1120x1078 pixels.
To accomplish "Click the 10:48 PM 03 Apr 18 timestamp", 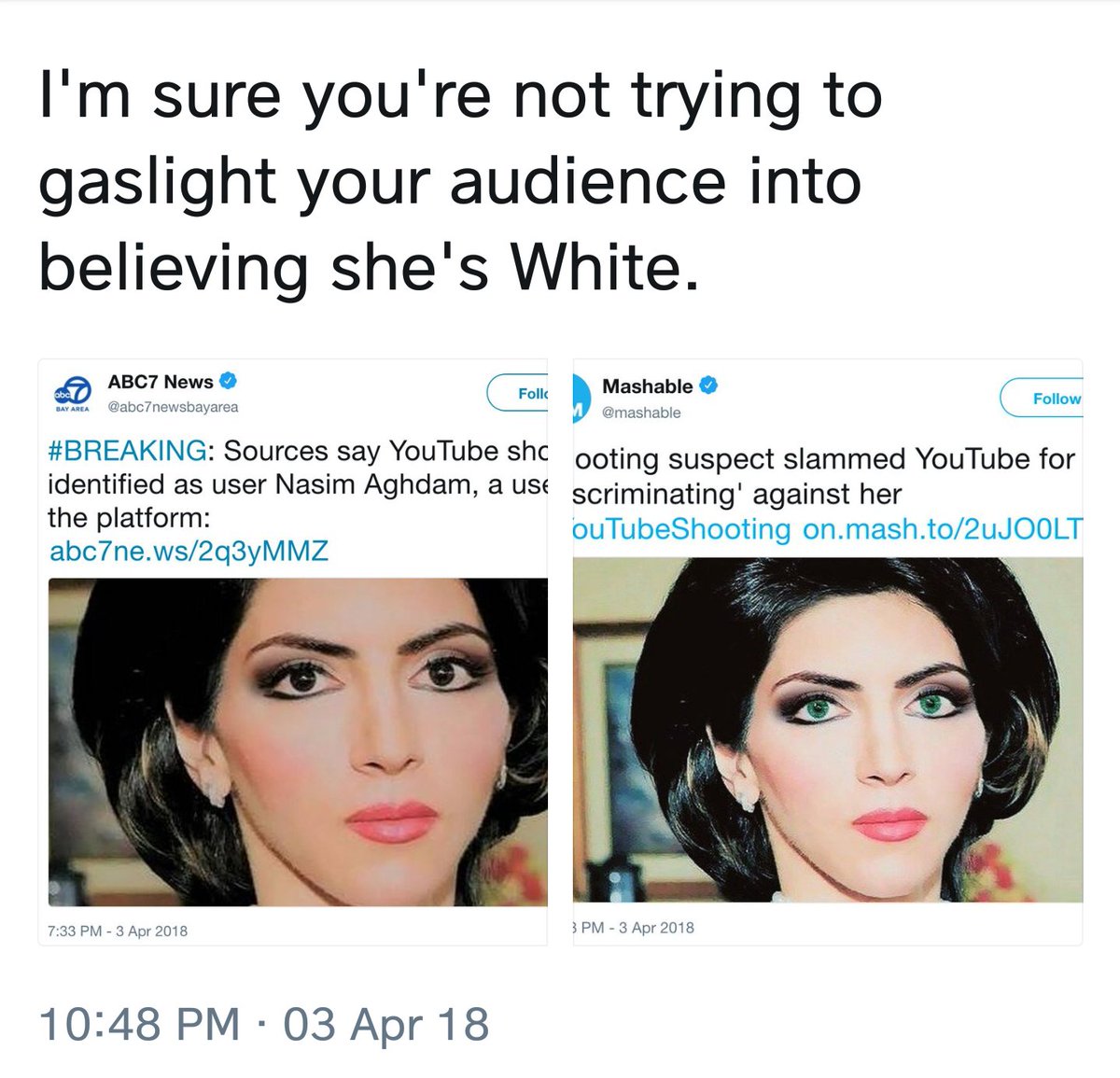I will pyautogui.click(x=264, y=1024).
